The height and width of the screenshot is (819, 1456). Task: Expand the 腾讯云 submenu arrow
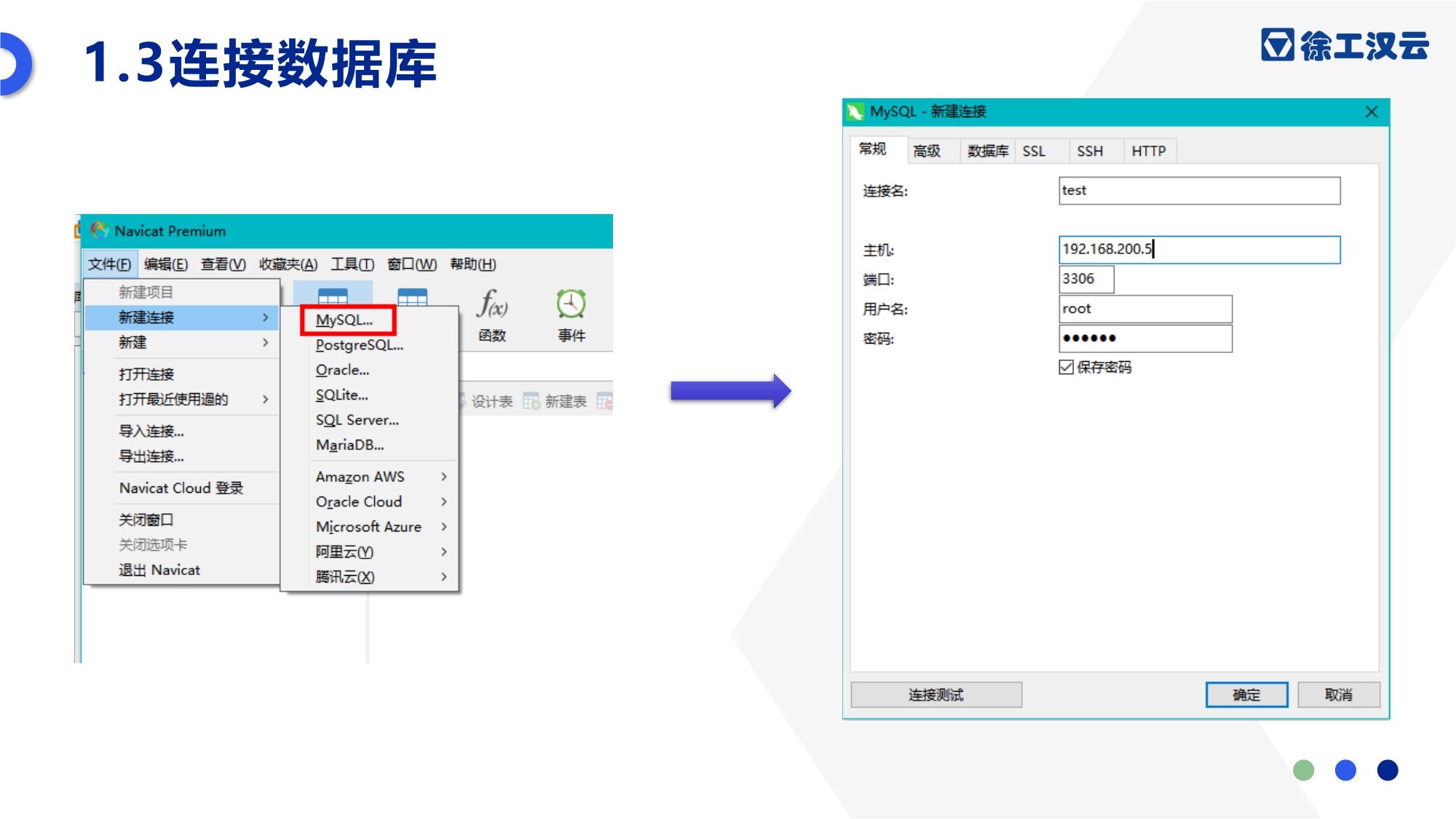pos(444,577)
